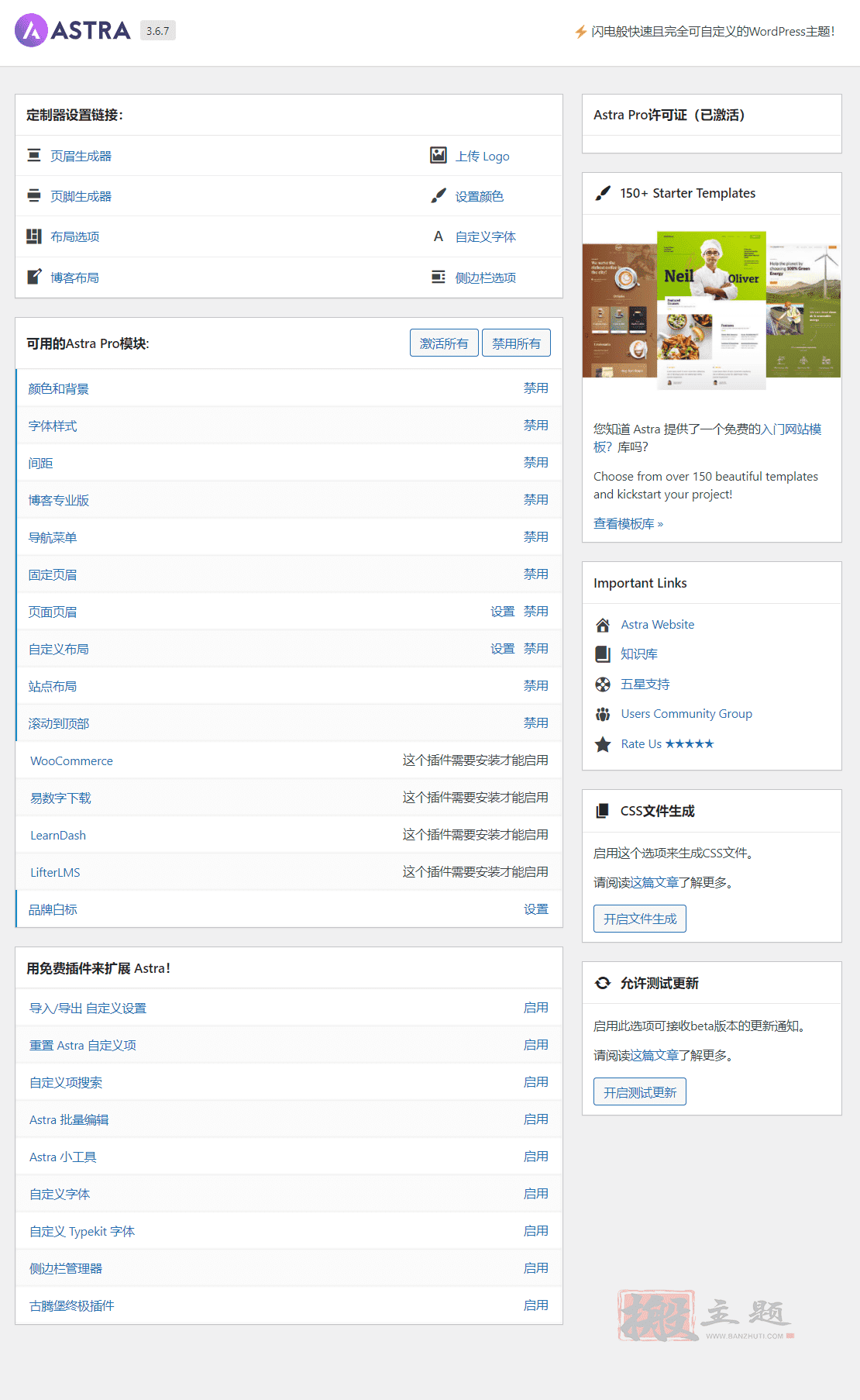This screenshot has height=1400, width=860.
Task: Open the 查看模板库 link
Action: coord(628,523)
